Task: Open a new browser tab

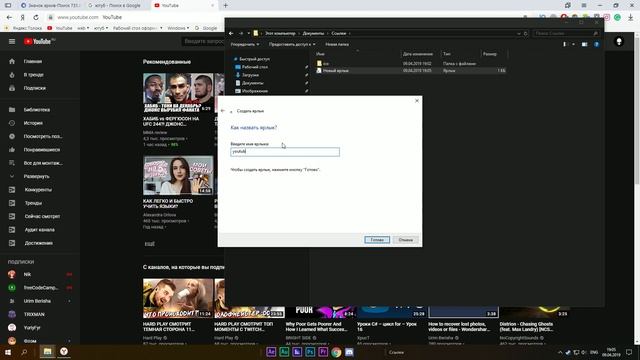Action: click(225, 5)
